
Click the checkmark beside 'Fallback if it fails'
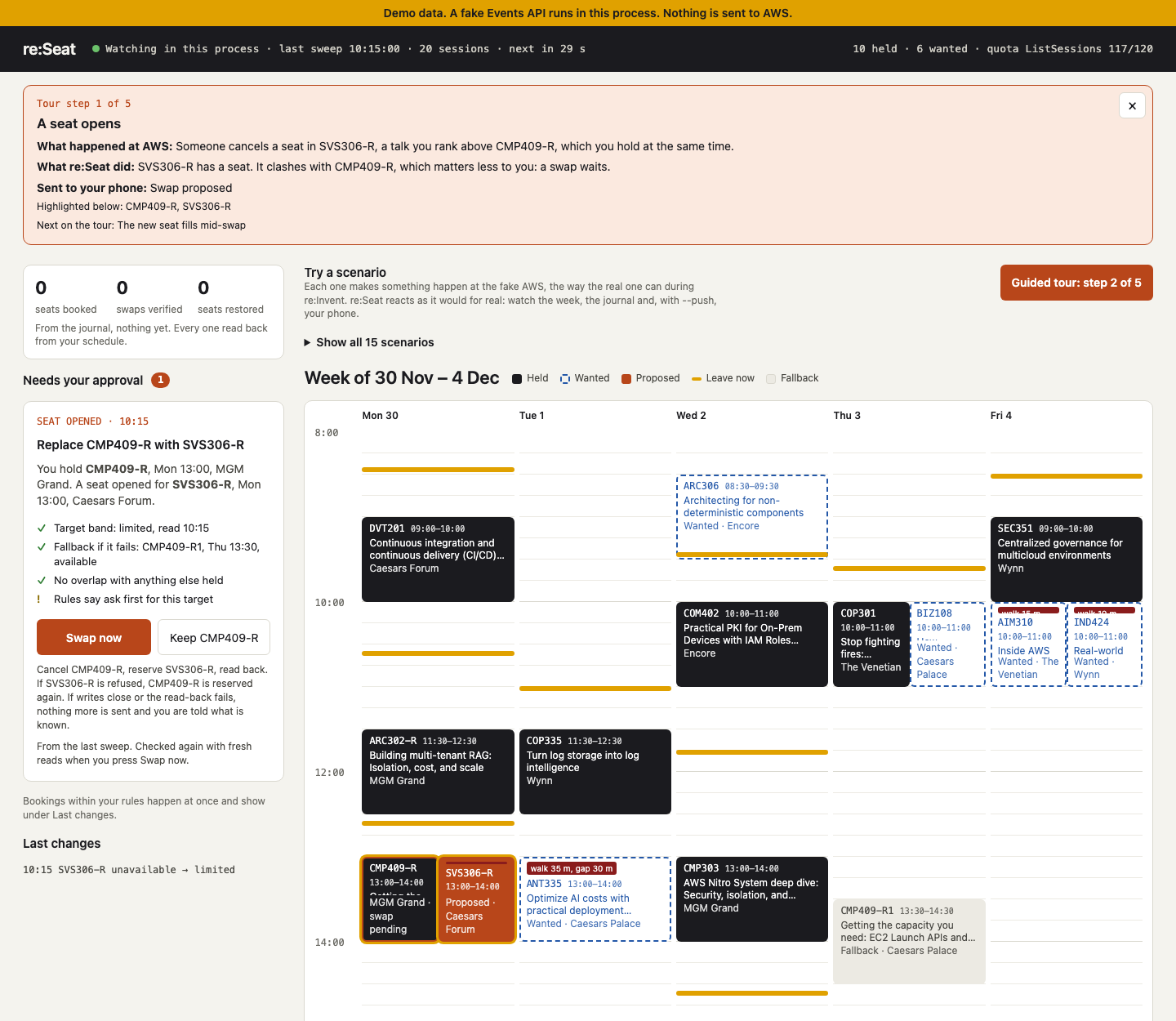(42, 547)
